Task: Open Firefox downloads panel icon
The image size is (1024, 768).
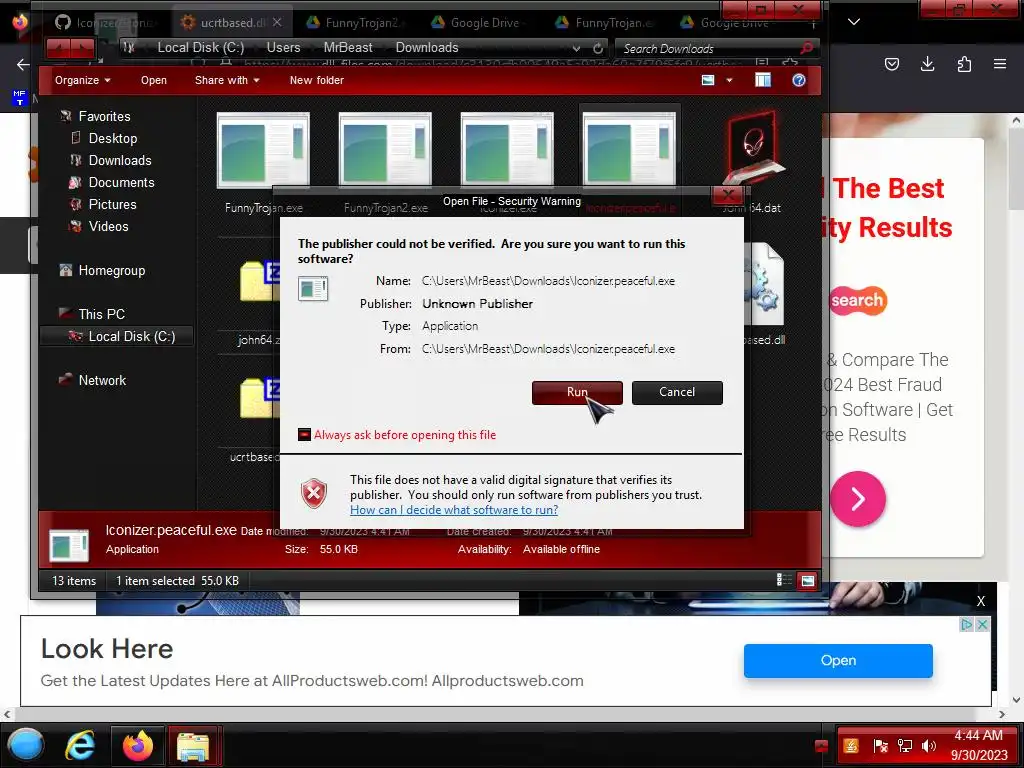Action: pyautogui.click(x=927, y=64)
